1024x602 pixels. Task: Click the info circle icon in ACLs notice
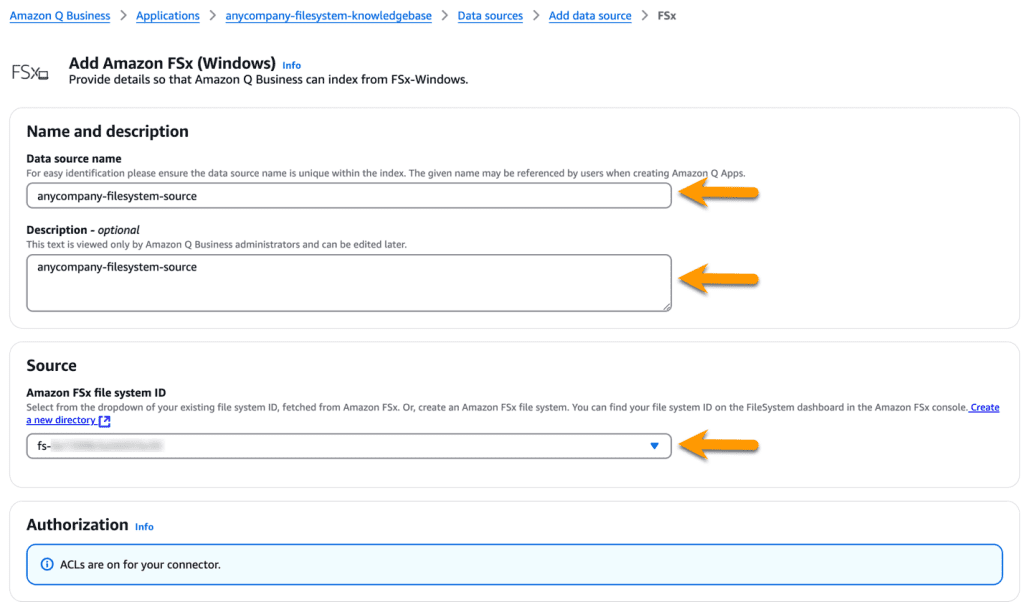(x=46, y=565)
